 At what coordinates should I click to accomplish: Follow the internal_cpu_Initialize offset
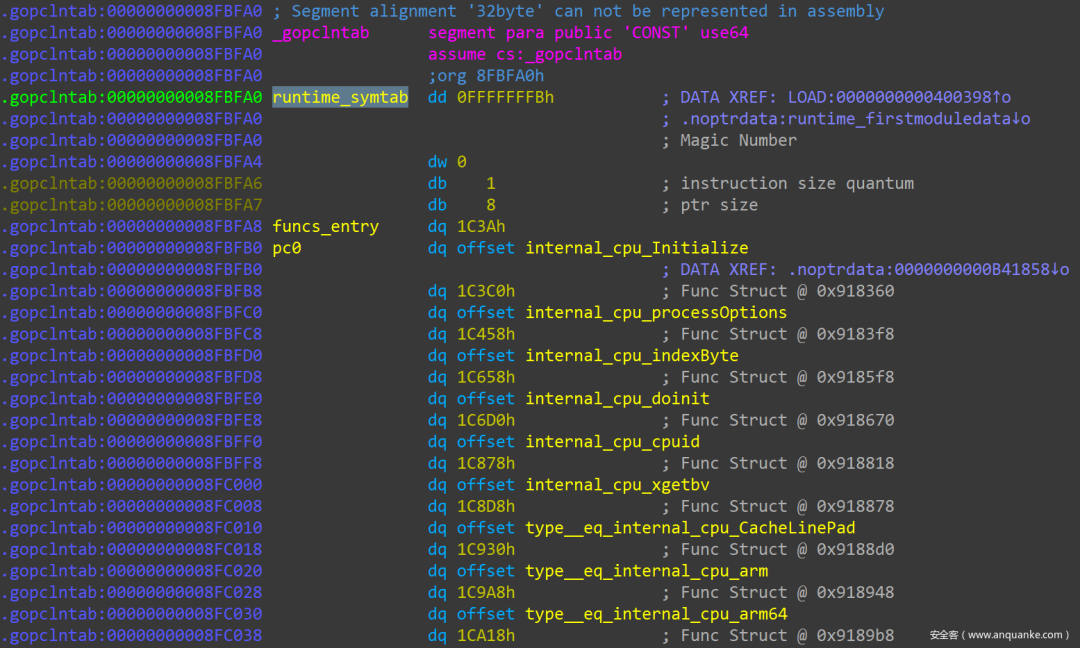click(636, 248)
